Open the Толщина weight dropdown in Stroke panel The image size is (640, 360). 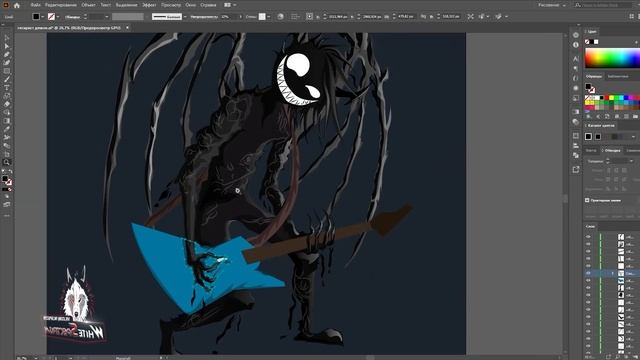pyautogui.click(x=631, y=161)
